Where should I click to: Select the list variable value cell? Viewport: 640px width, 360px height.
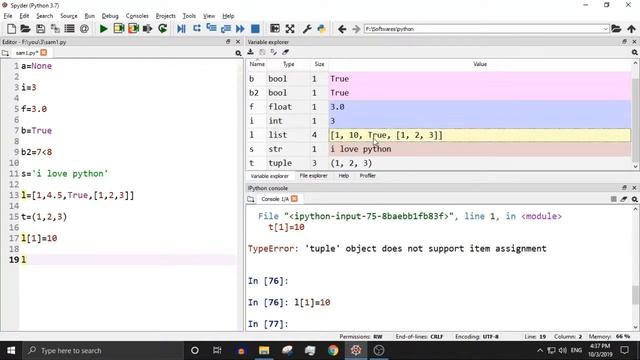[x=480, y=135]
